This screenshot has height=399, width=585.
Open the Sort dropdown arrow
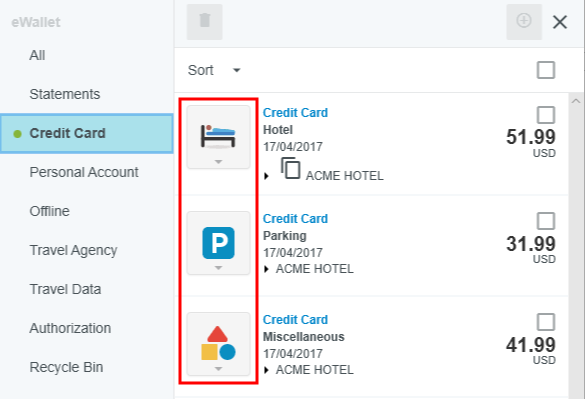tap(237, 70)
